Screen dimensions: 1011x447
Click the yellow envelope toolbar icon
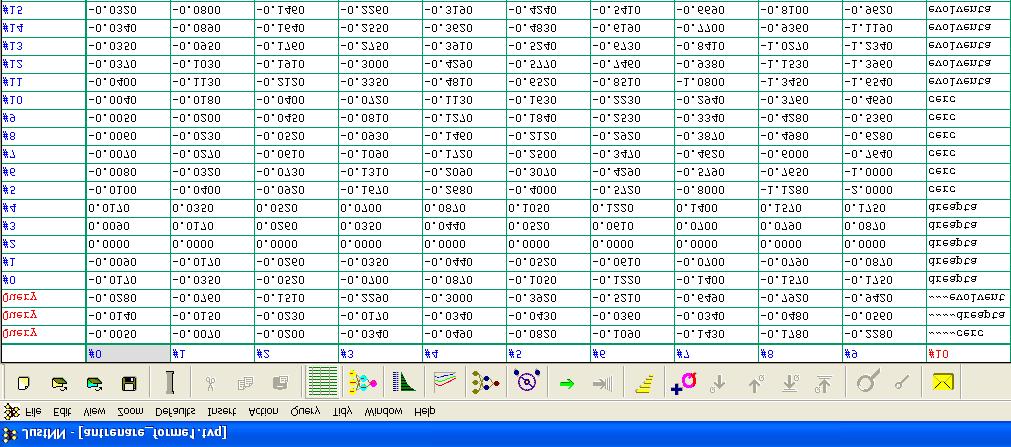pyautogui.click(x=943, y=382)
